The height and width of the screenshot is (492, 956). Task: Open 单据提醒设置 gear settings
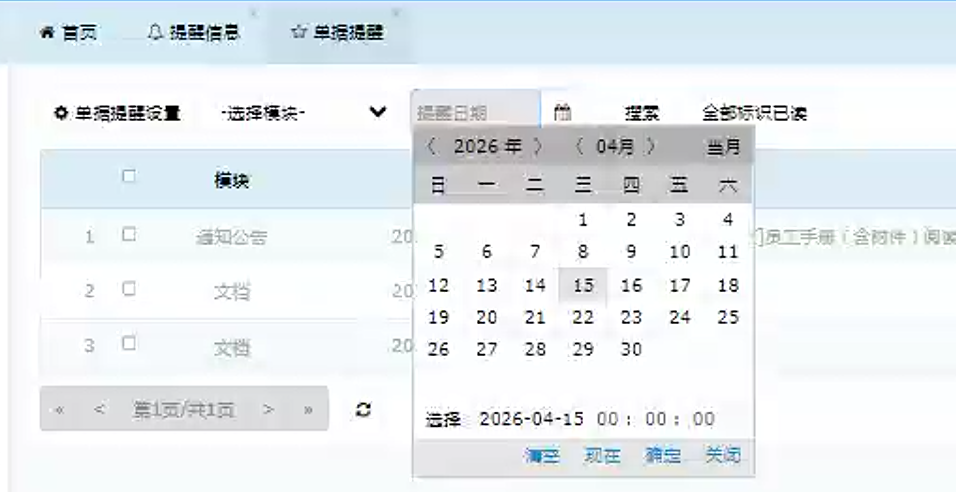click(117, 113)
